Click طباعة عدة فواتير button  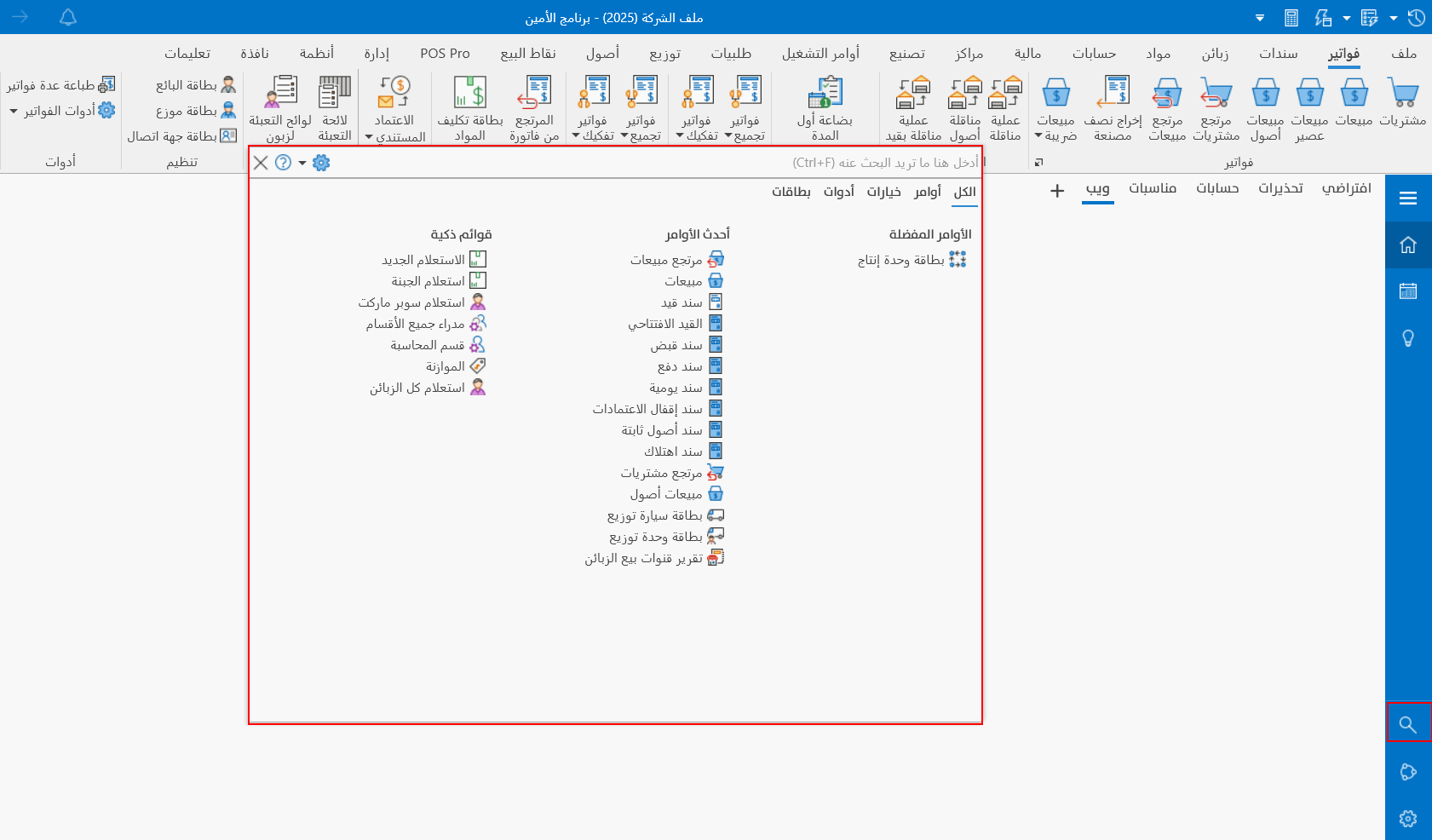pyautogui.click(x=60, y=85)
